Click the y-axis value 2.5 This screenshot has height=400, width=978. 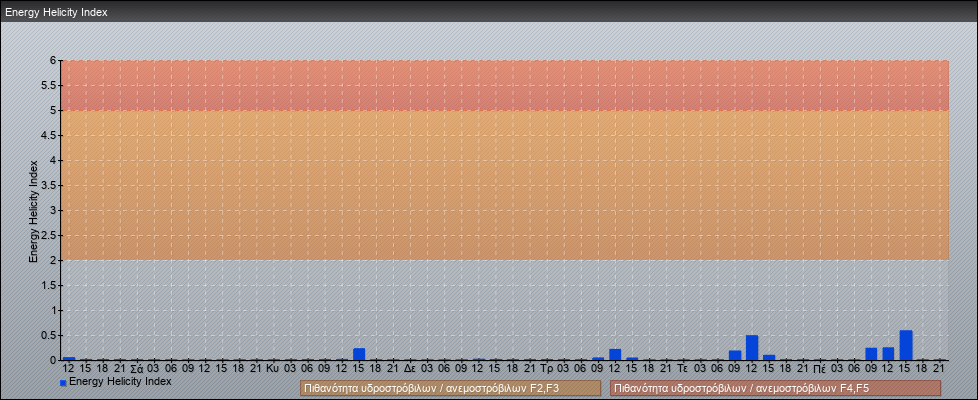pos(49,235)
